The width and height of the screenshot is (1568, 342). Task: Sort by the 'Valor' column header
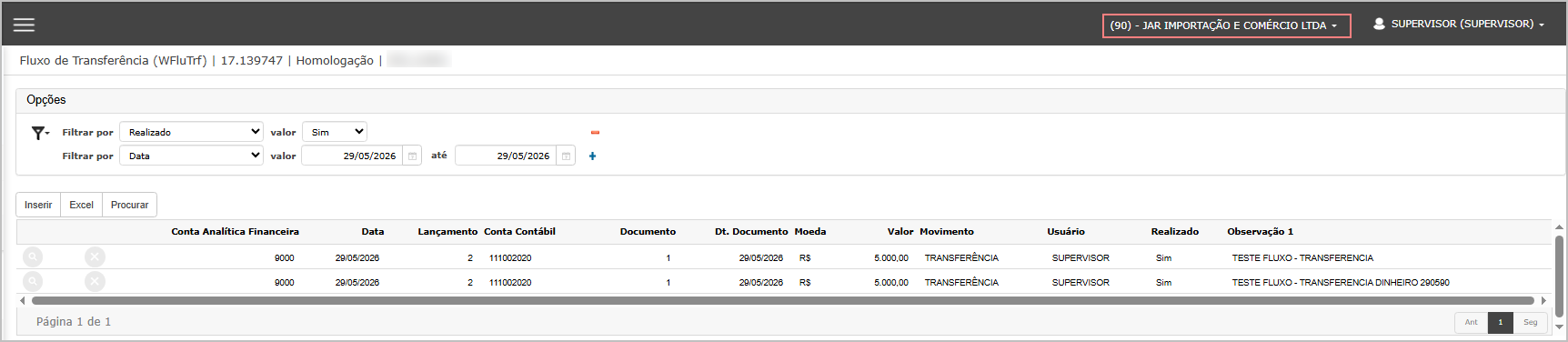click(x=900, y=232)
